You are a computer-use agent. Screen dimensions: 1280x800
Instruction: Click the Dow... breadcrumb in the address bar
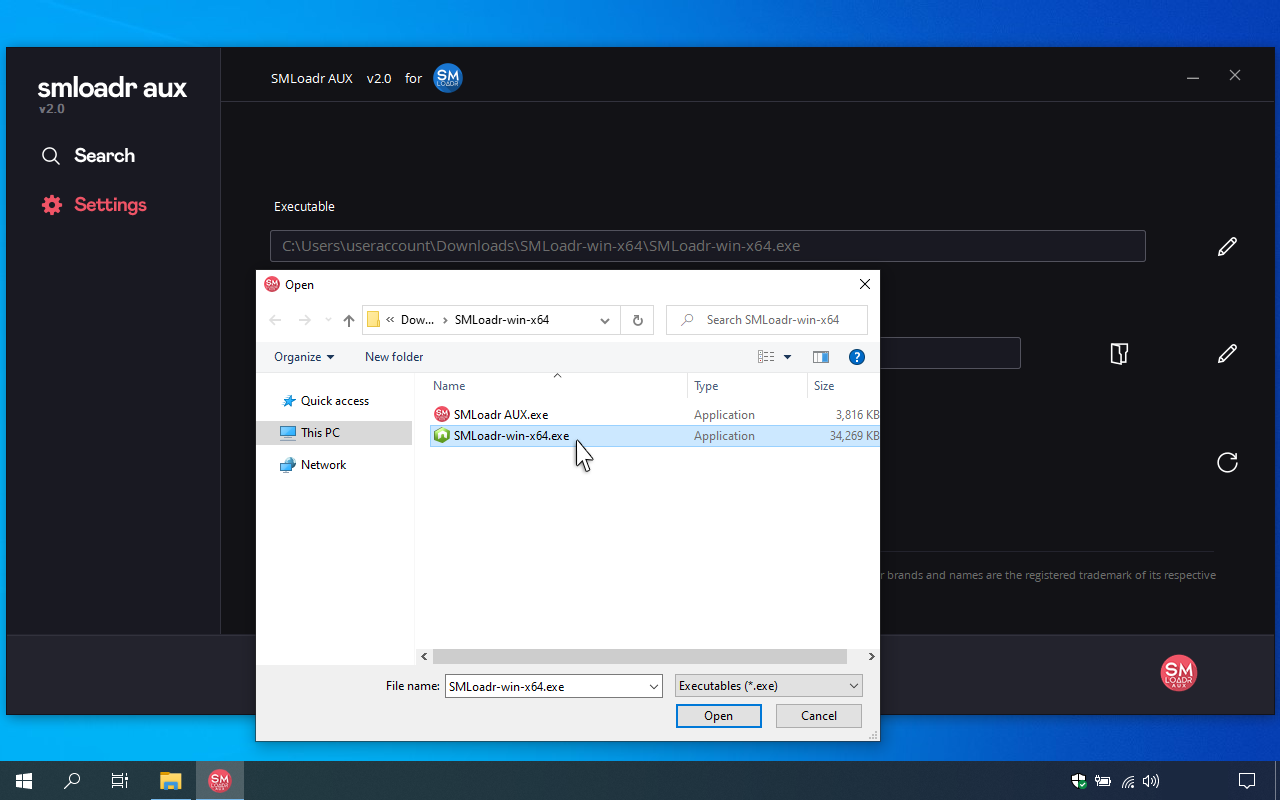point(418,320)
